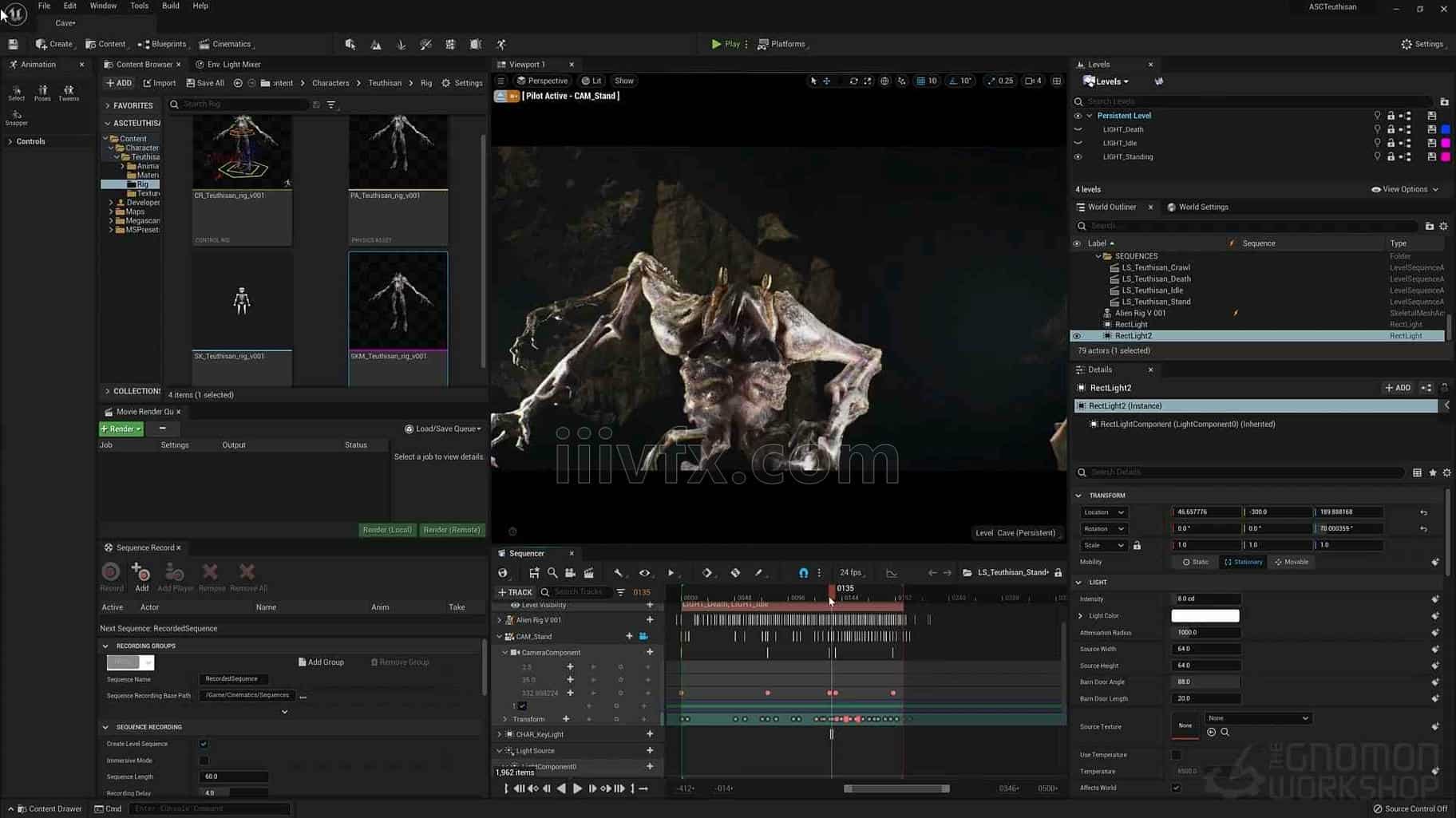
Task: Click play forward in sequencer transport
Action: (577, 788)
